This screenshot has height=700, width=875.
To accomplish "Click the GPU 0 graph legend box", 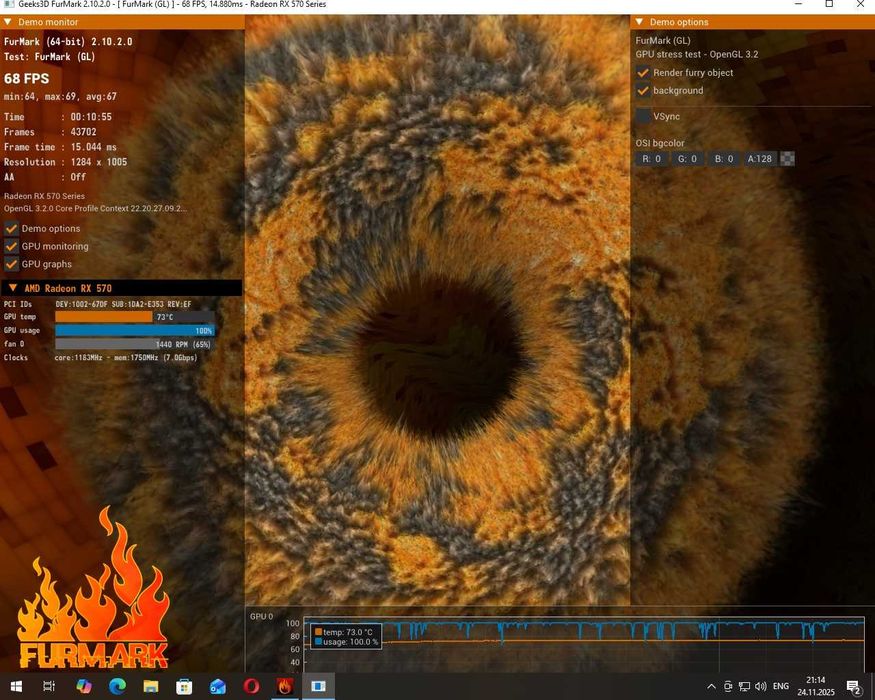I will (346, 637).
